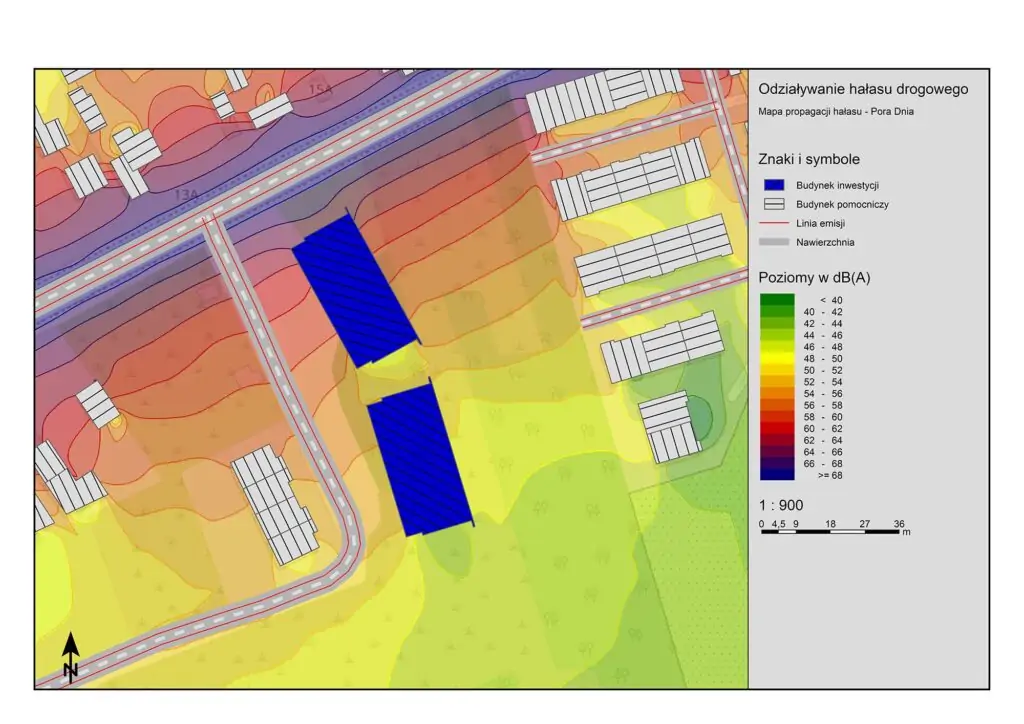Click the north arrow compass symbol
Viewport: 1024px width, 724px height.
click(71, 658)
